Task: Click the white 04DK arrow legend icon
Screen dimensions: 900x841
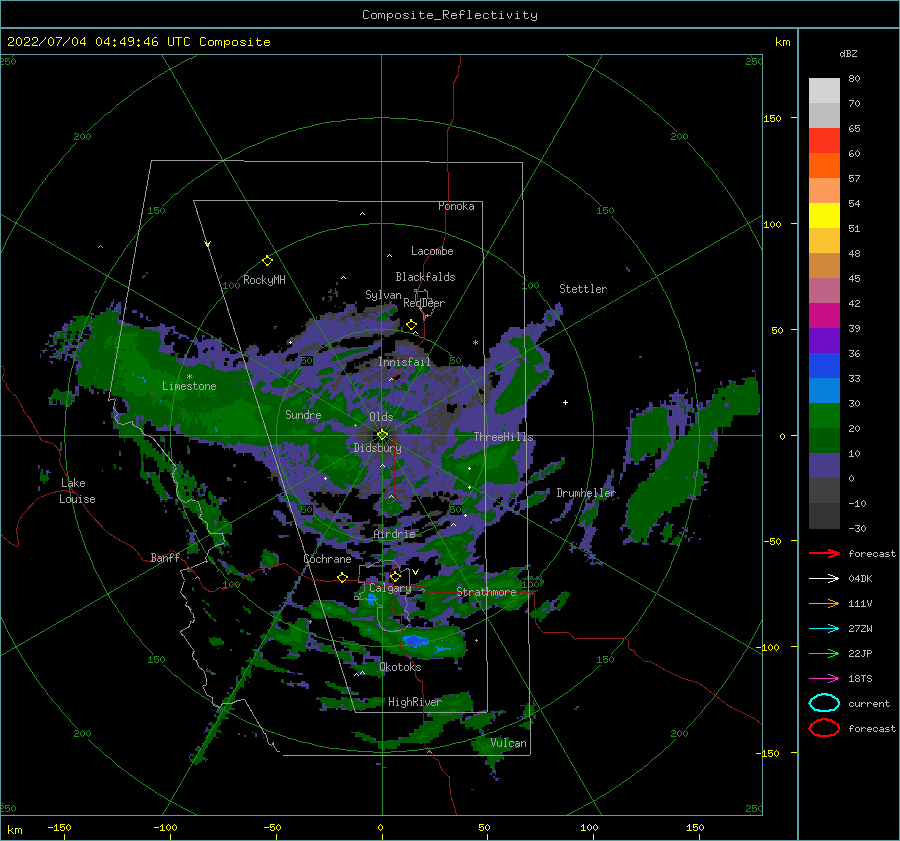Action: coord(824,578)
